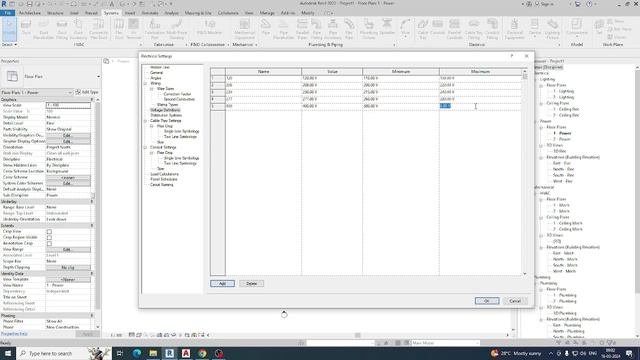The height and width of the screenshot is (360, 640).
Task: Select Correction Factor under Wire Sizes
Action: click(x=177, y=94)
